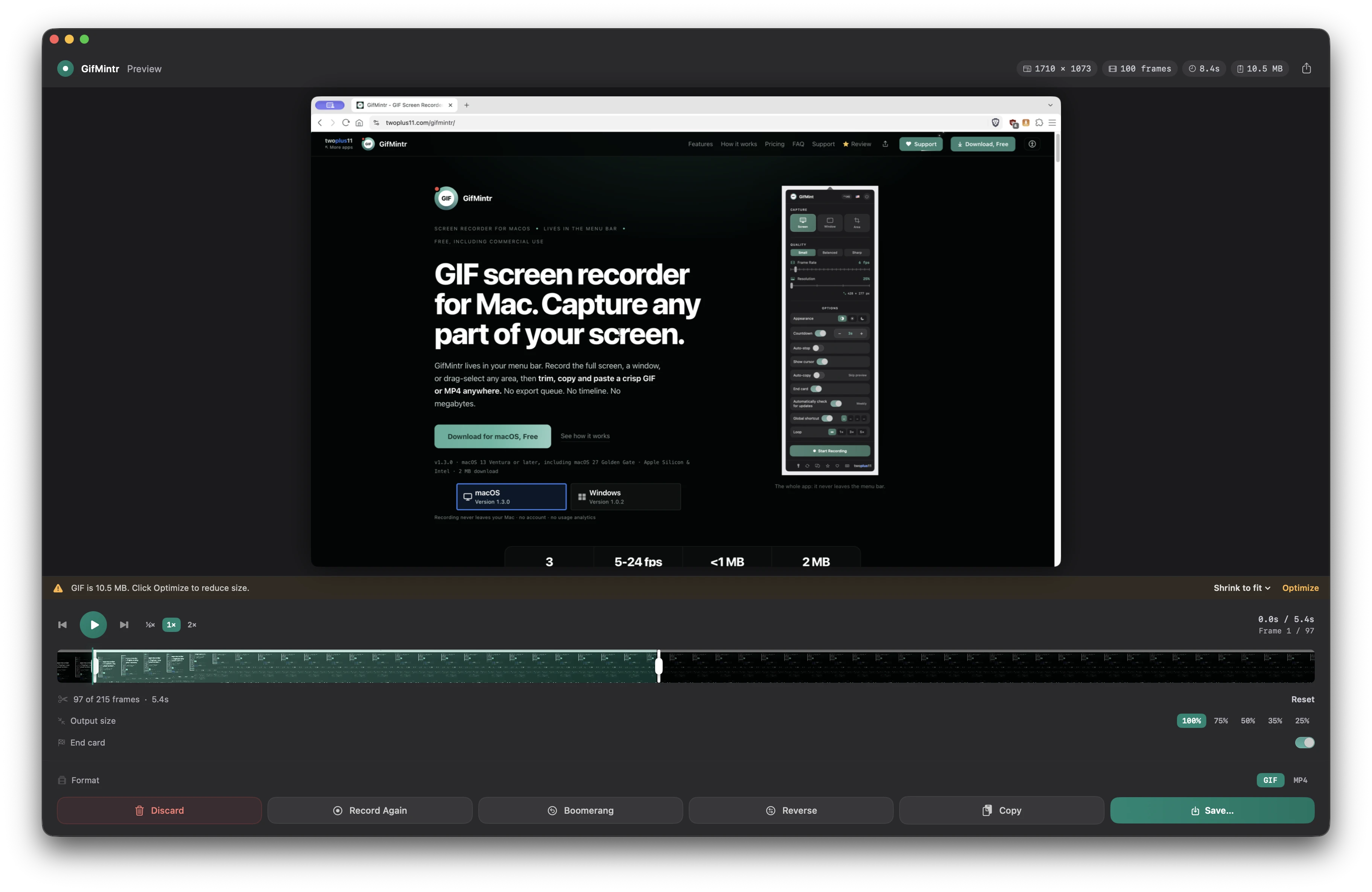This screenshot has width=1372, height=892.
Task: Click the record circle icon in Record Again
Action: tap(338, 810)
